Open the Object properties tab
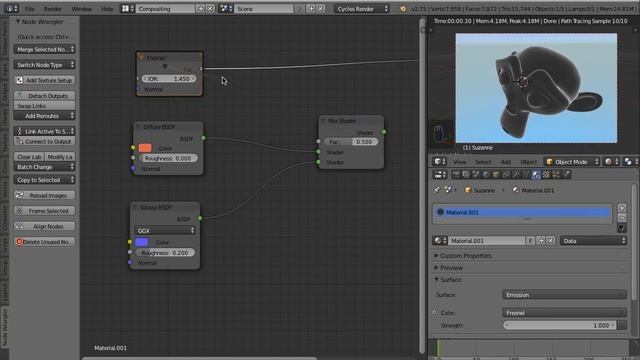This screenshot has width=640, height=360. click(496, 175)
